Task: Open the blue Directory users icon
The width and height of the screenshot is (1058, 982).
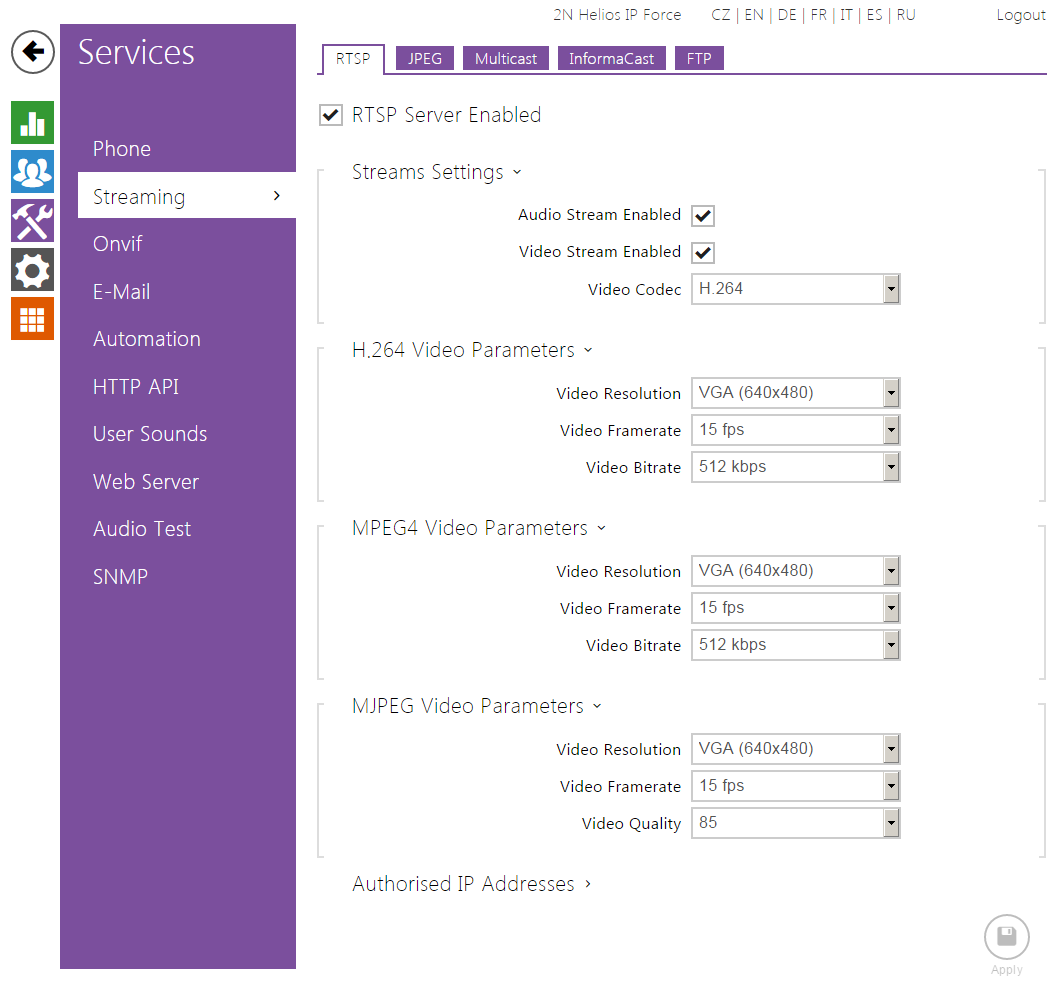Action: (x=32, y=172)
